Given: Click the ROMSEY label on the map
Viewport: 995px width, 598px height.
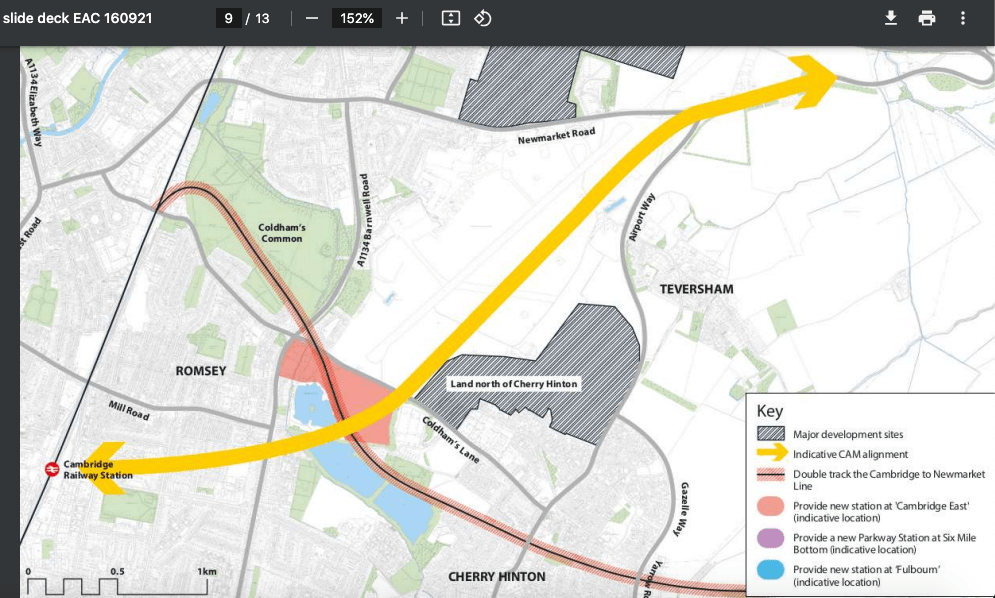Looking at the screenshot, I should pyautogui.click(x=201, y=371).
